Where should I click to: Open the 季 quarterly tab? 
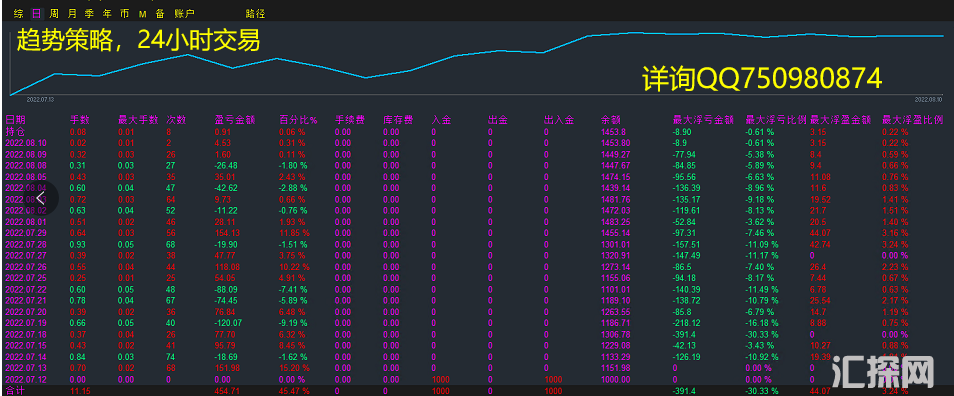click(x=89, y=13)
